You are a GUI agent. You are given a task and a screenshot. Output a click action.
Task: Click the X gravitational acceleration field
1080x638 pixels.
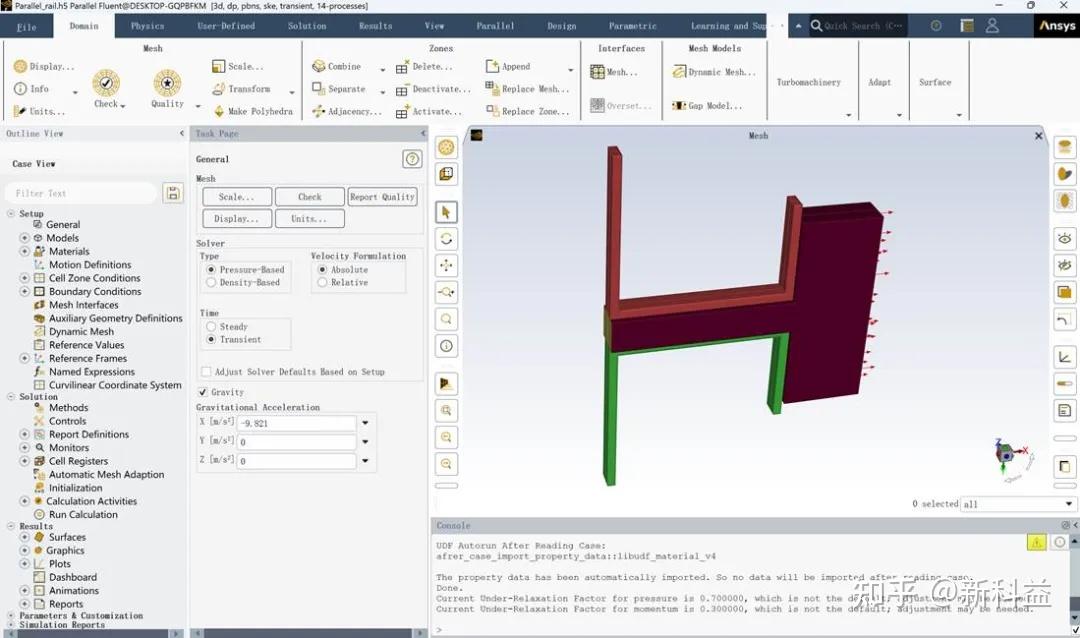[x=297, y=423]
